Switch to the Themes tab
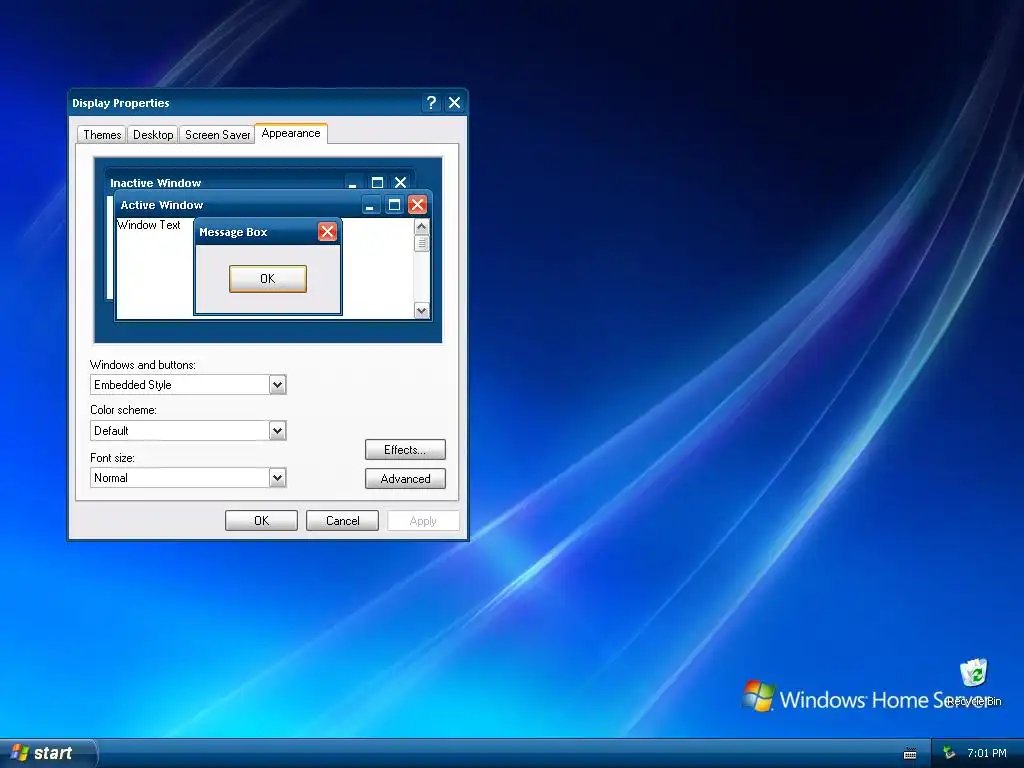1024x768 pixels. click(x=102, y=135)
